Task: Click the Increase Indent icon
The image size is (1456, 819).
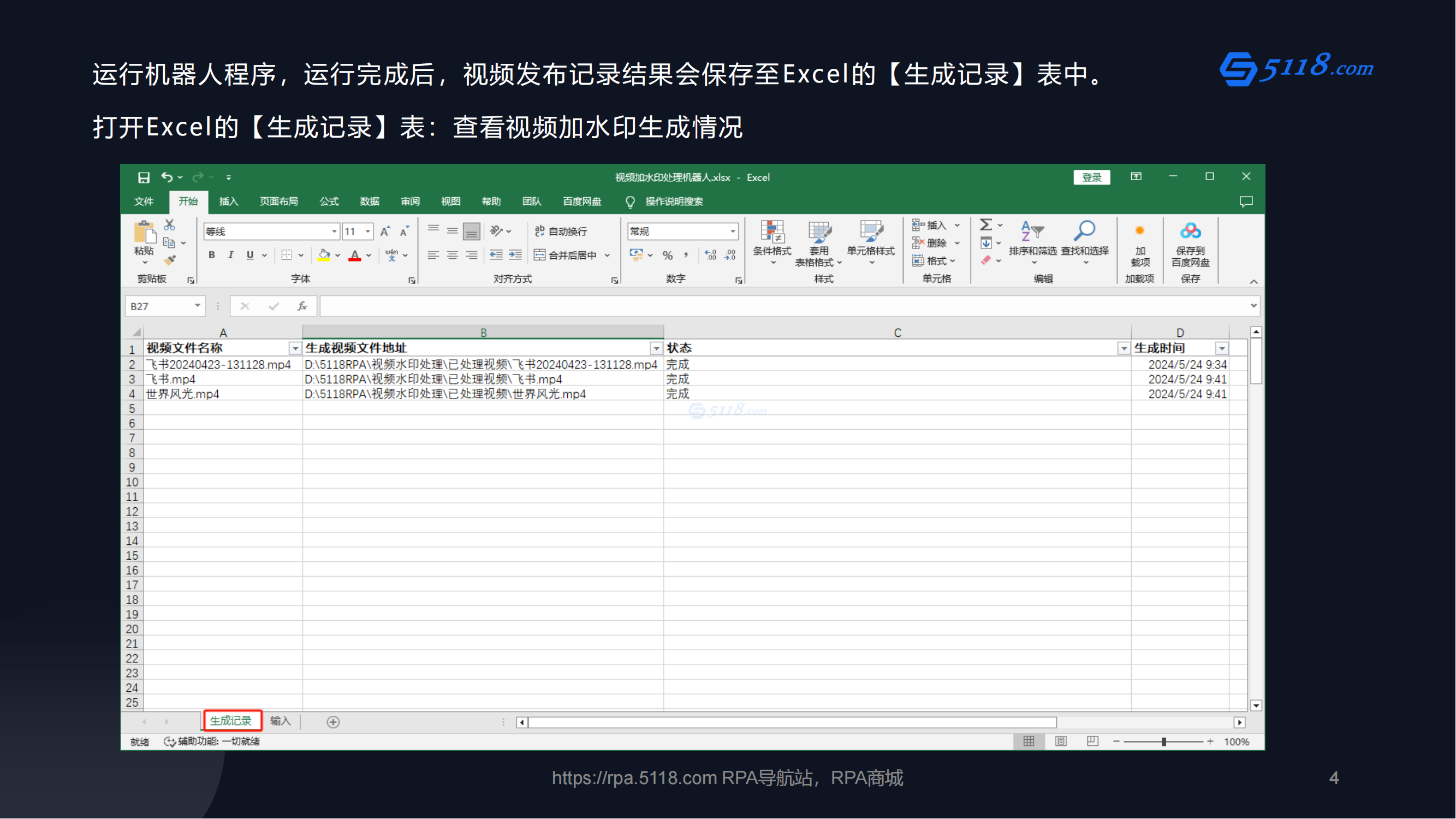Action: click(x=515, y=256)
